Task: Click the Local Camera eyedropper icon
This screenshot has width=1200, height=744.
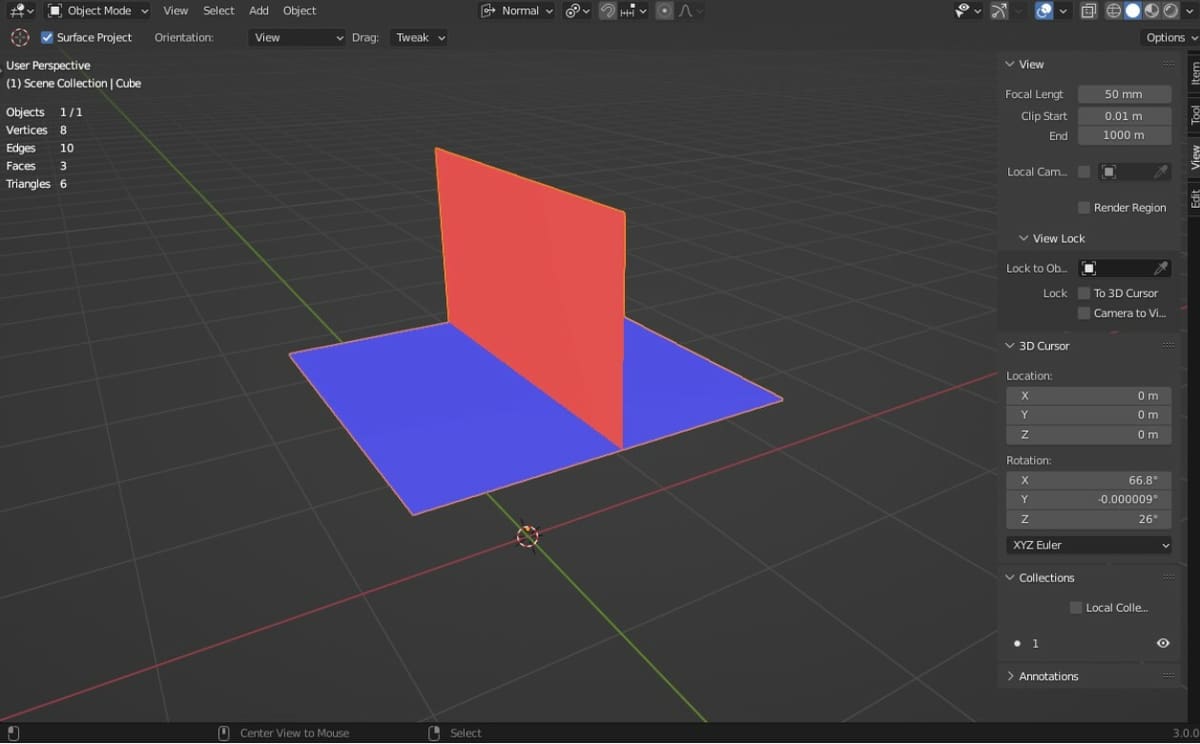Action: click(x=1160, y=172)
